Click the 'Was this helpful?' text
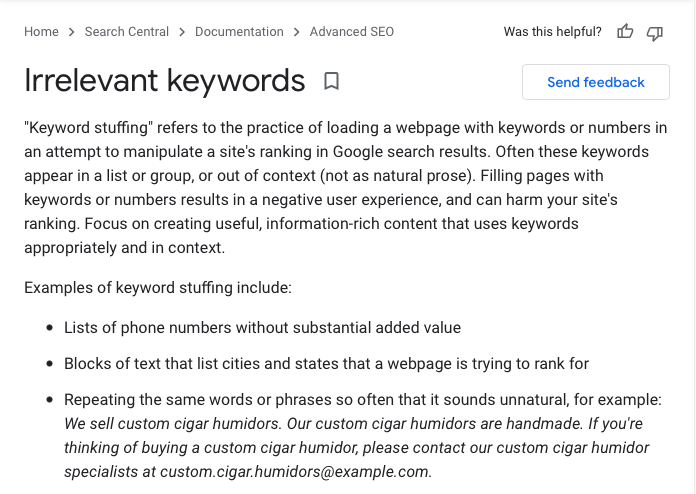This screenshot has height=494, width=696. point(553,32)
